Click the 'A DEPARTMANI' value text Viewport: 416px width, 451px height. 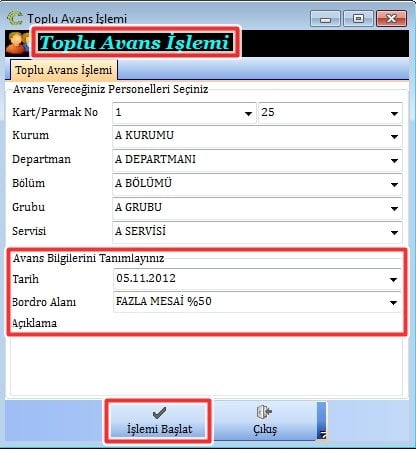click(x=155, y=159)
